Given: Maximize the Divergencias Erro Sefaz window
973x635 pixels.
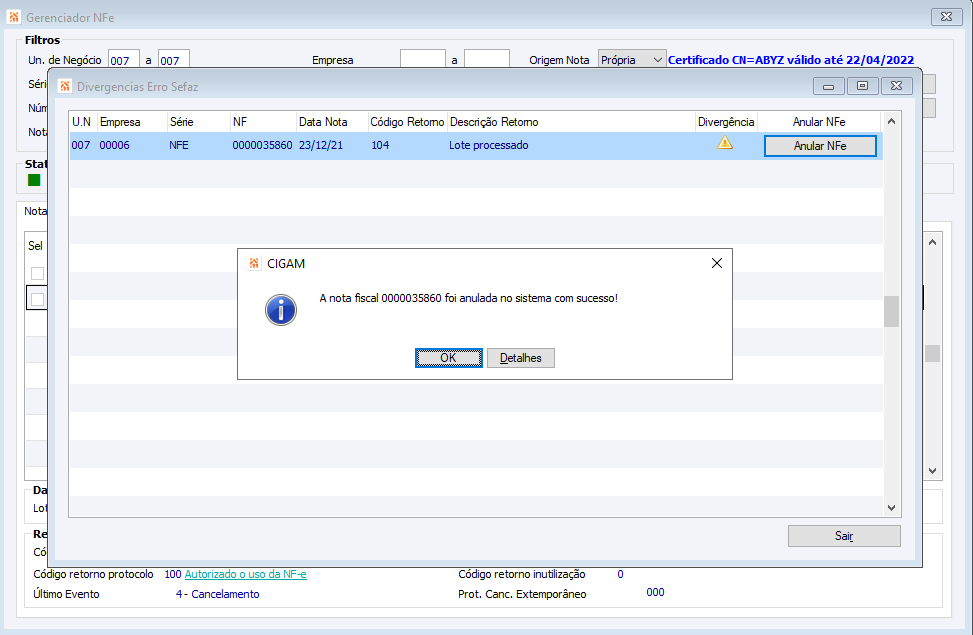Looking at the screenshot, I should click(x=863, y=86).
